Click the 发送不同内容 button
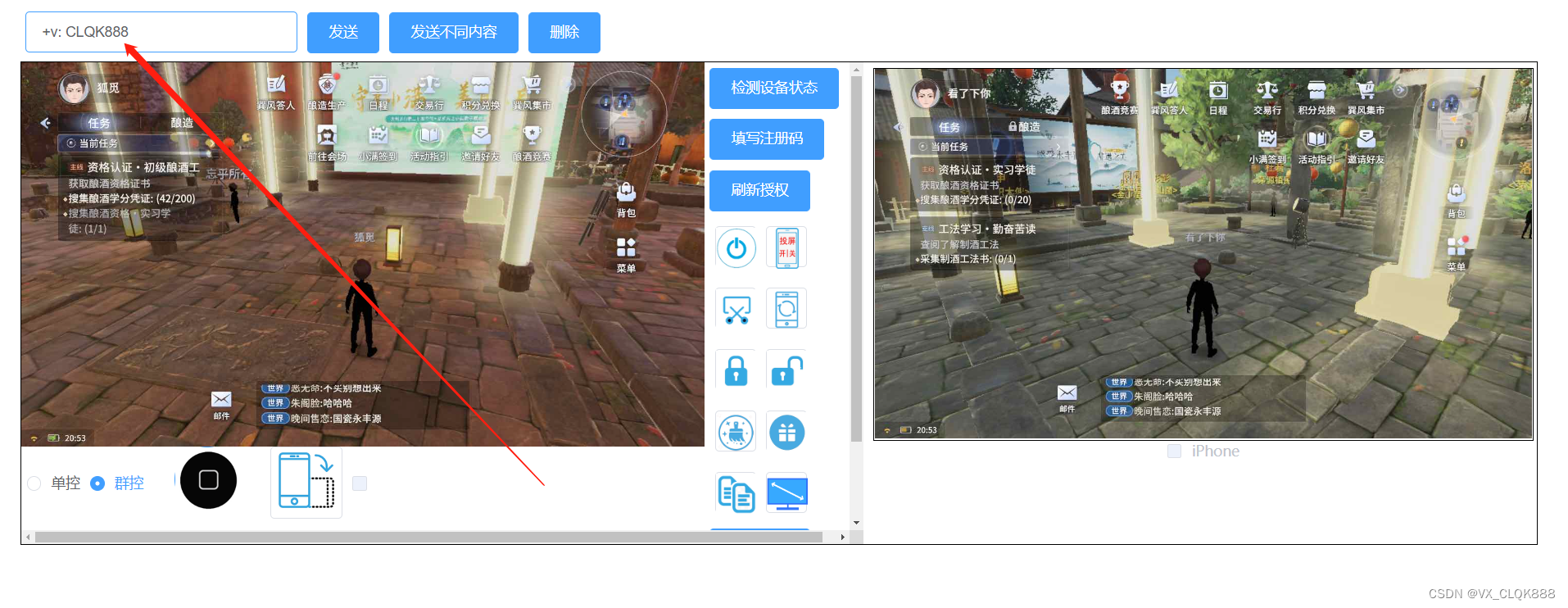Screen dimensions: 1568x608 click(454, 33)
